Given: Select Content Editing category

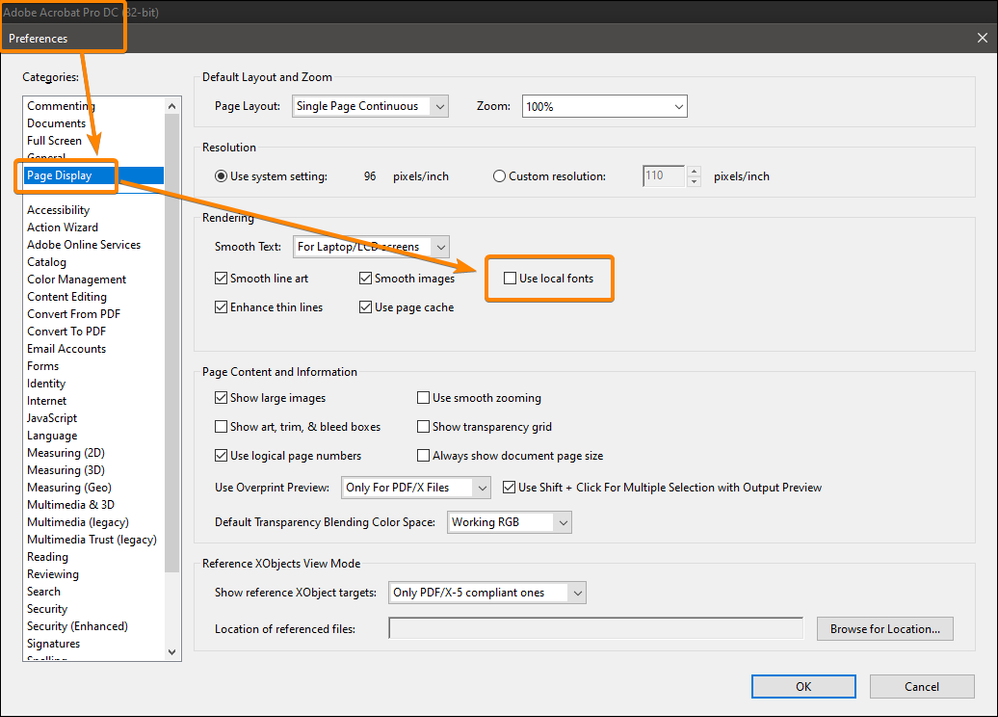Looking at the screenshot, I should click(67, 296).
